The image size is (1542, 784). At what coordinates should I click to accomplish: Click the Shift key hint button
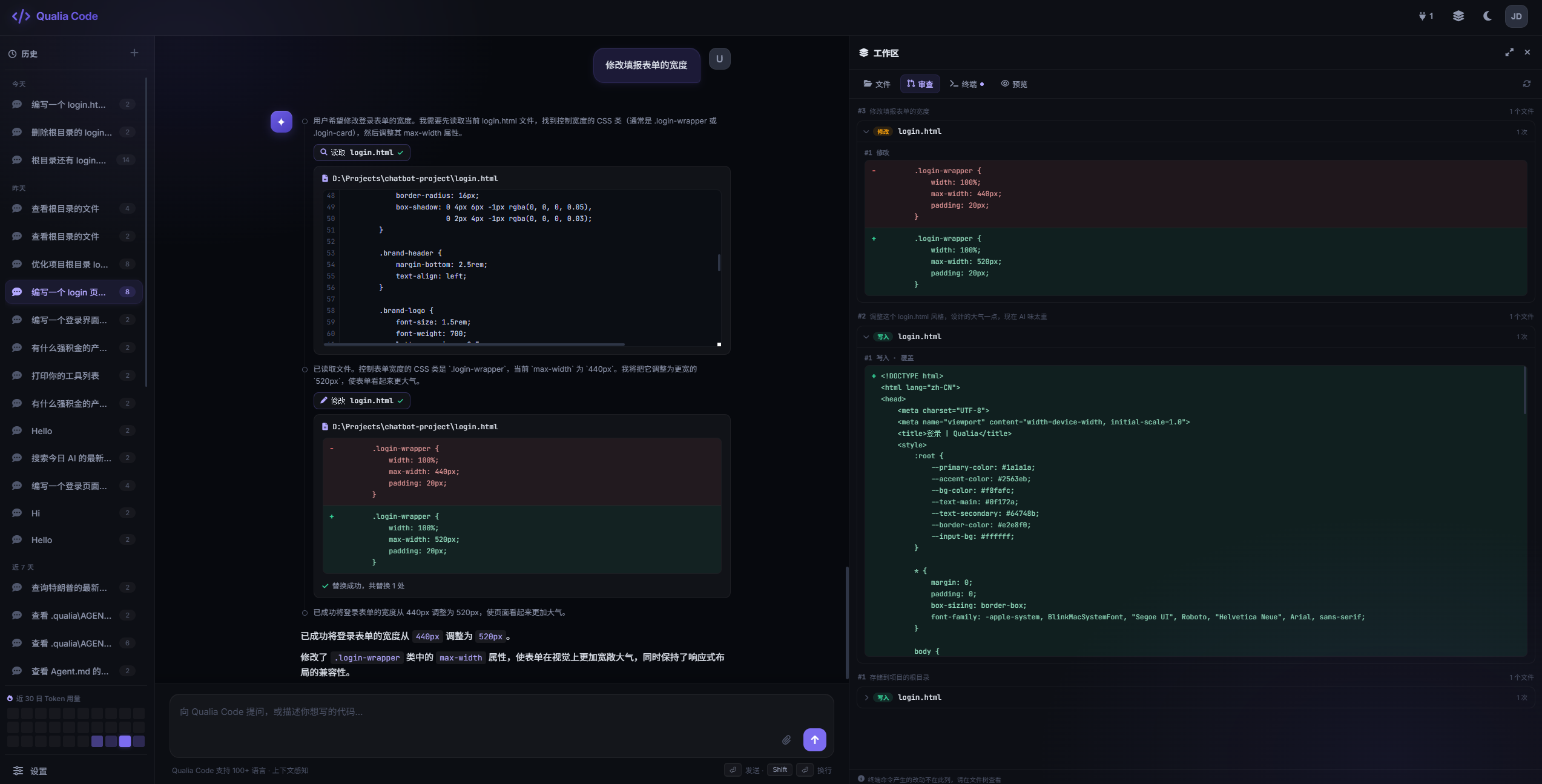coord(780,770)
